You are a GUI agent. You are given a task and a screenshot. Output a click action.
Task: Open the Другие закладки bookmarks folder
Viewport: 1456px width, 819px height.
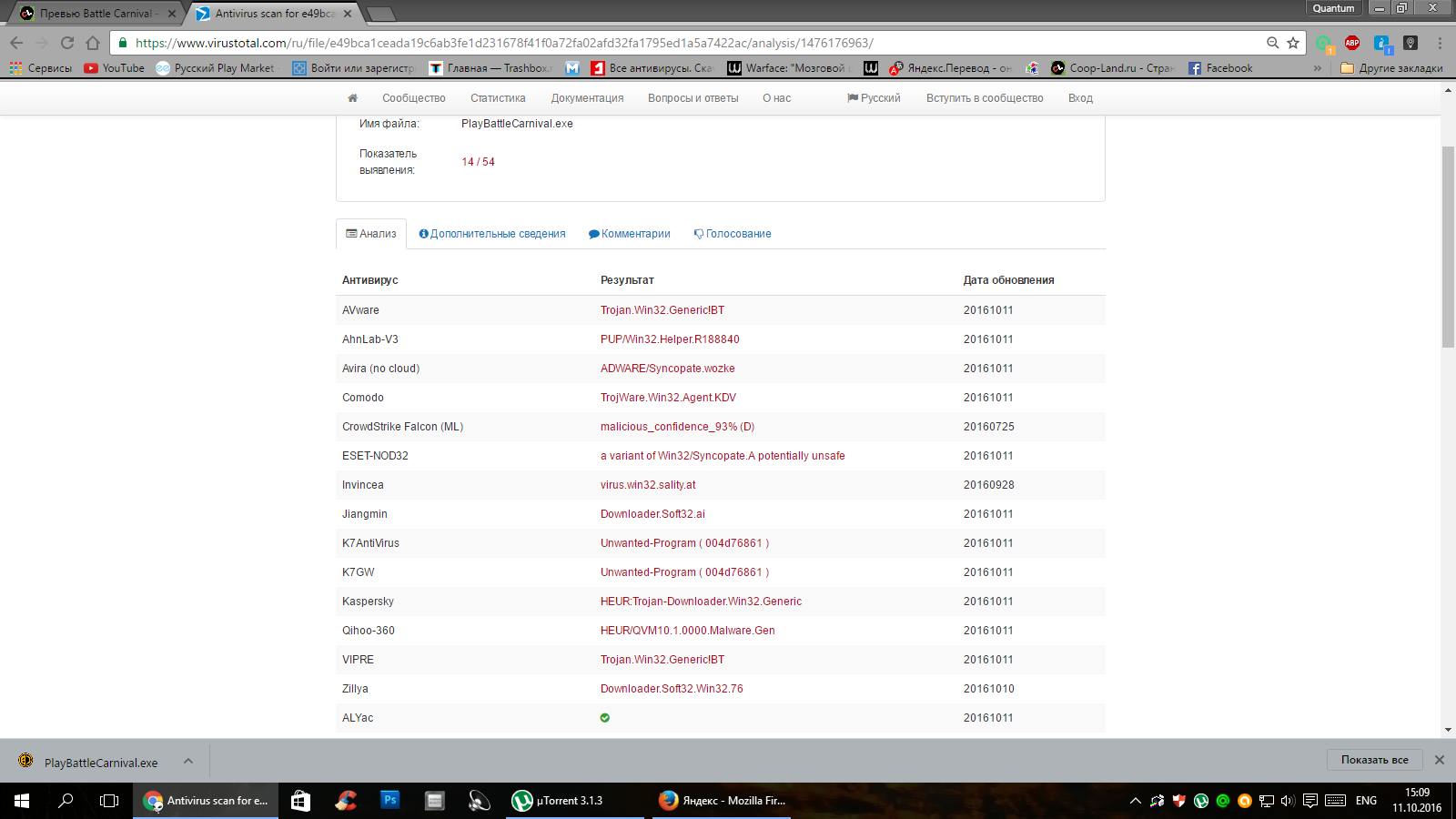point(1392,68)
